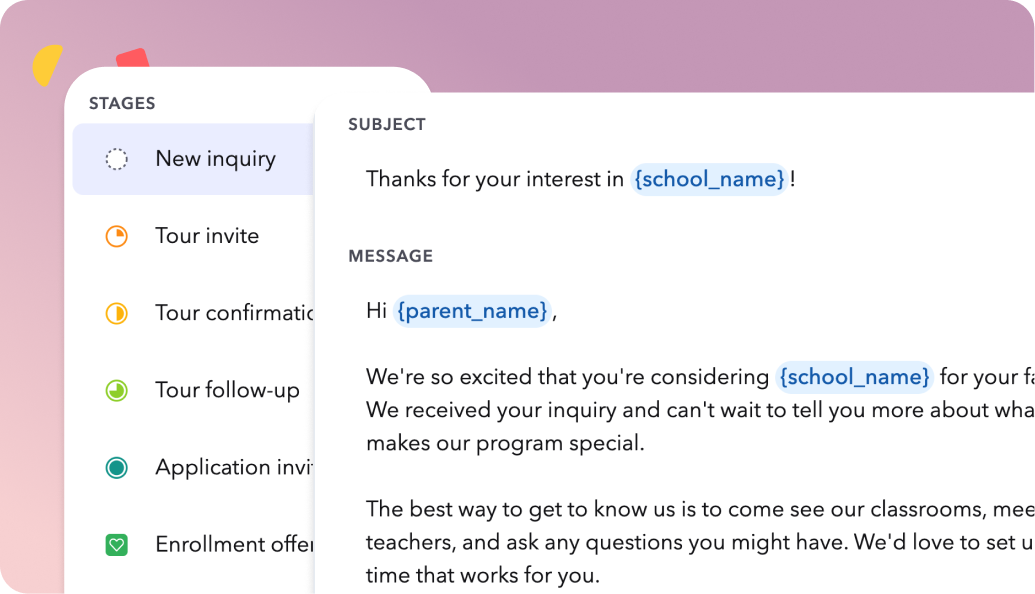1035x594 pixels.
Task: Click the orange quarter-filled Tour invite icon
Action: (x=117, y=236)
